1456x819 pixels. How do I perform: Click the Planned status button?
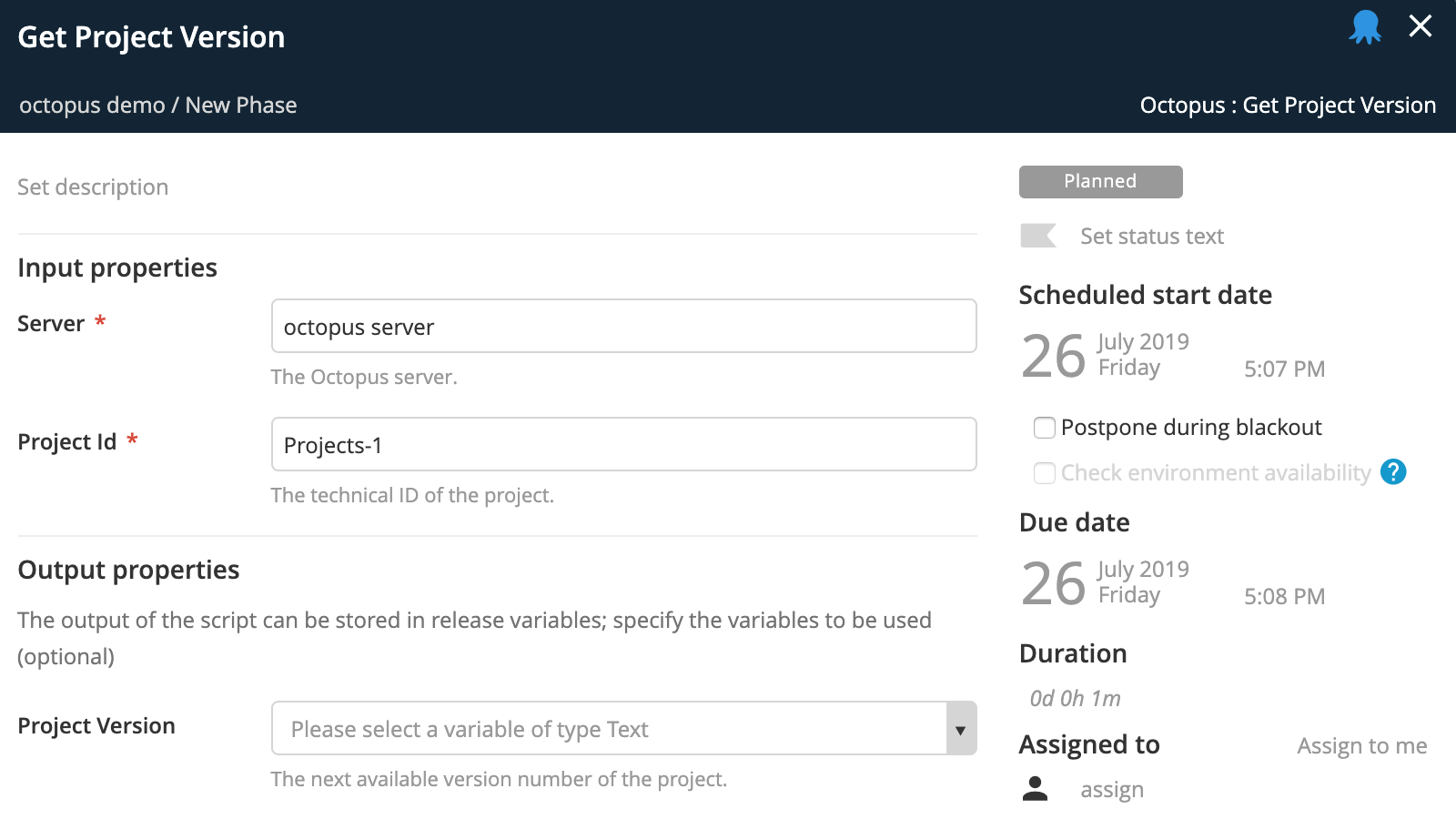pos(1101,182)
